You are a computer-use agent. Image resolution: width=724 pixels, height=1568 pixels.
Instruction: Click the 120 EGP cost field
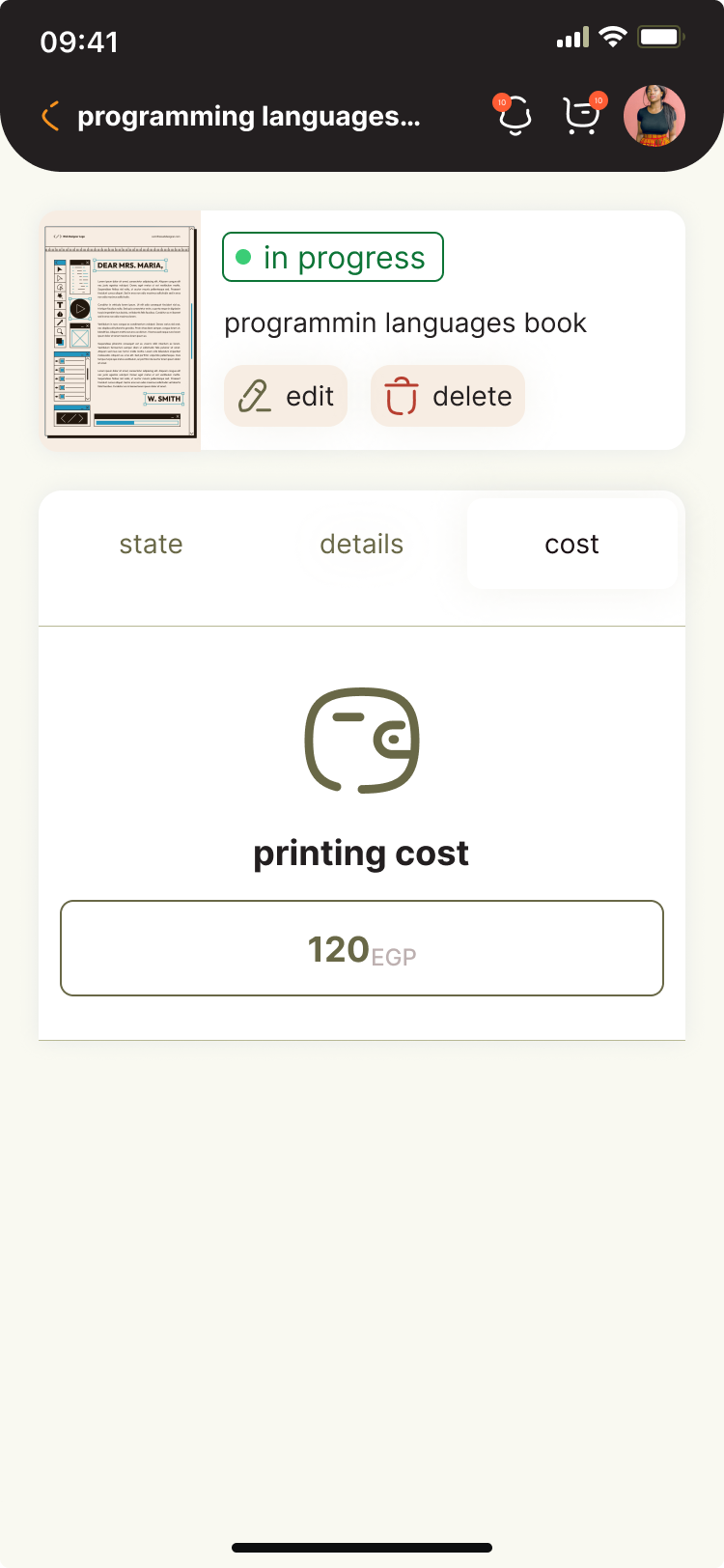pos(362,948)
